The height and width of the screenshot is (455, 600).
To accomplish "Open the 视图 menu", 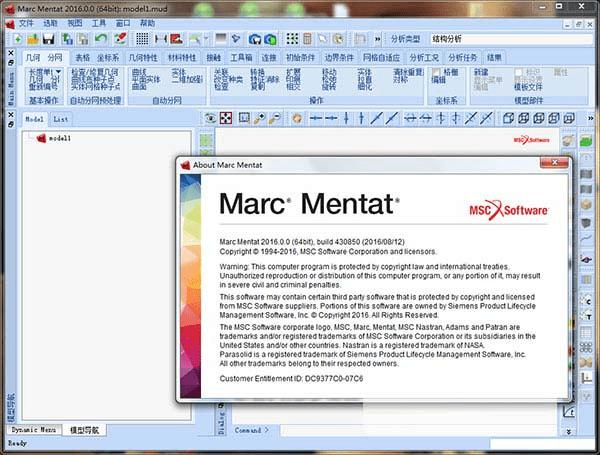I will pos(75,23).
